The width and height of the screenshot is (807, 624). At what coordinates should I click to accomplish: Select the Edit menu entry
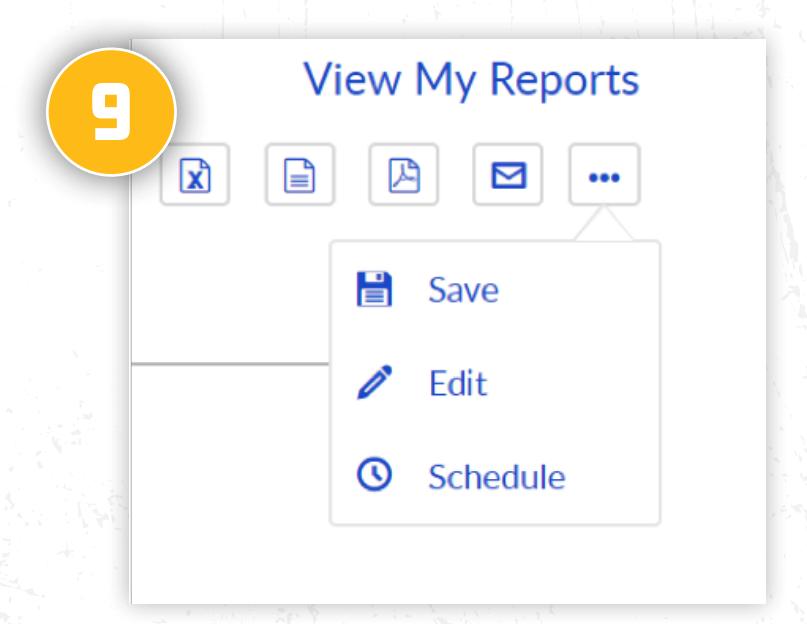[457, 383]
